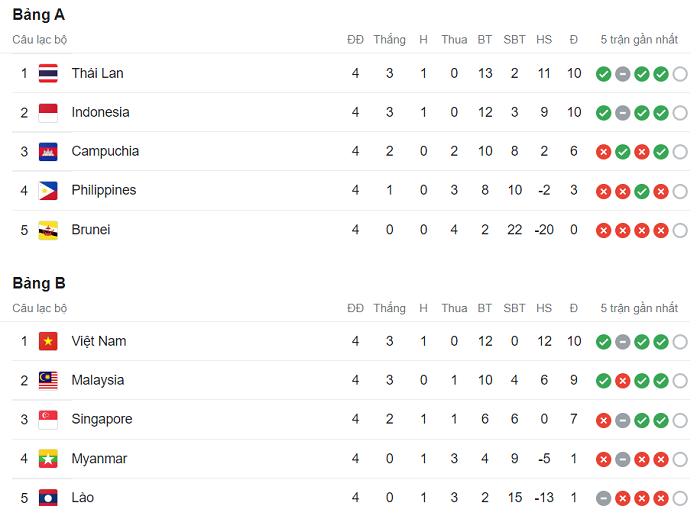The width and height of the screenshot is (700, 506).
Task: Open the Việt Nam team link
Action: (98, 341)
